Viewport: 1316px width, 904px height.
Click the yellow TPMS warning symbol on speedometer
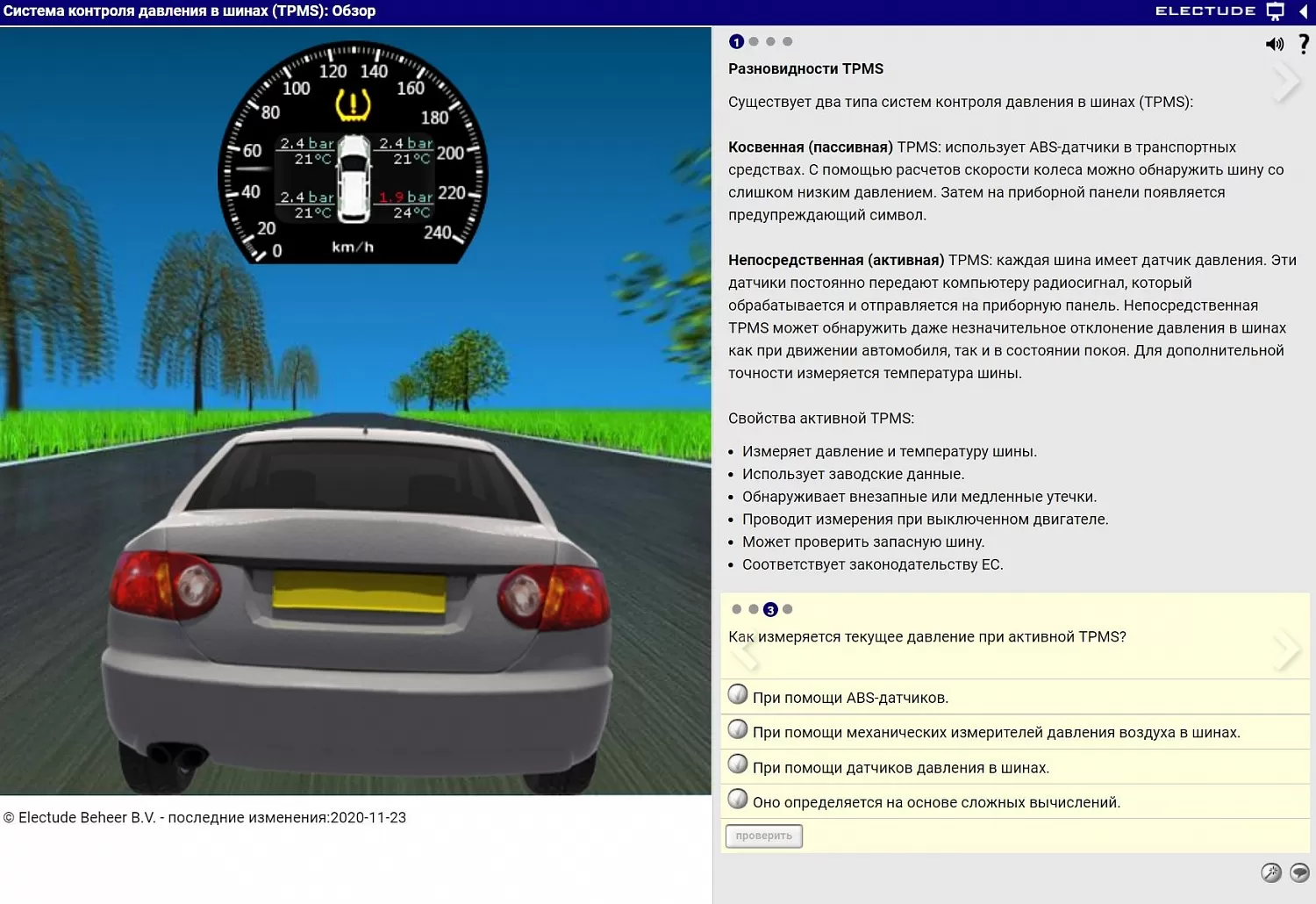[x=353, y=105]
